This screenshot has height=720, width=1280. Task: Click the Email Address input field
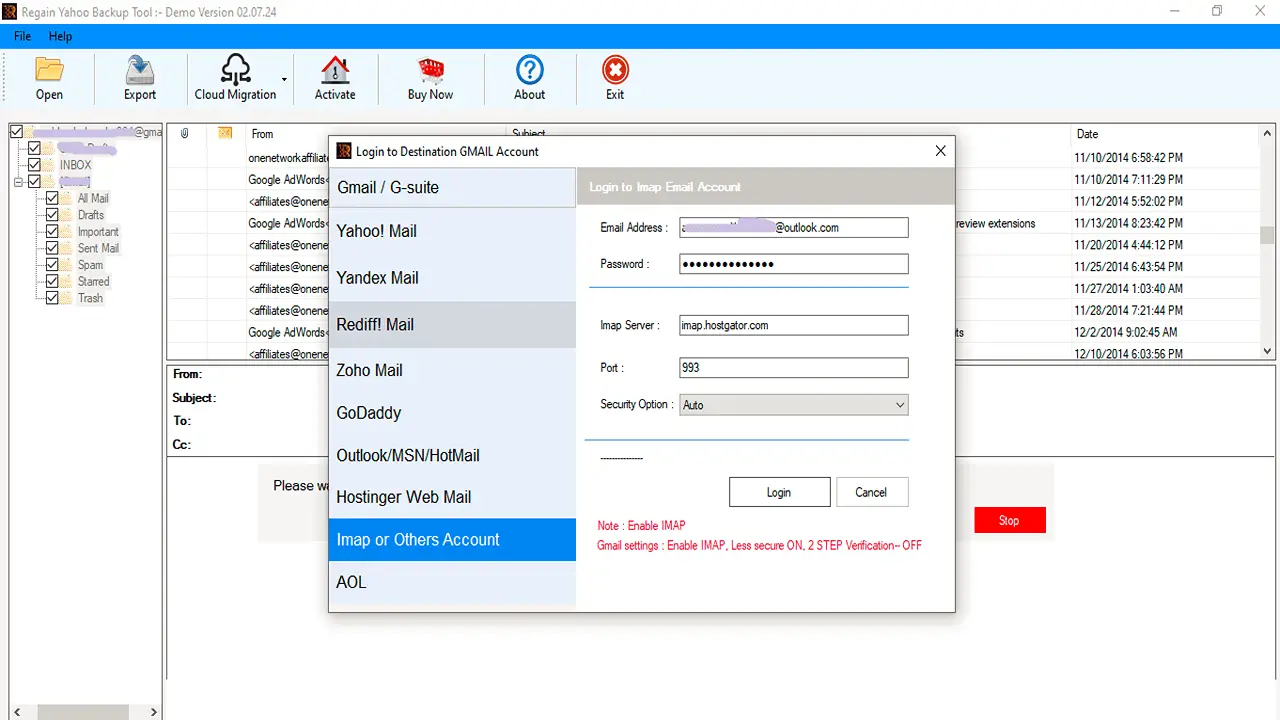[x=793, y=227]
